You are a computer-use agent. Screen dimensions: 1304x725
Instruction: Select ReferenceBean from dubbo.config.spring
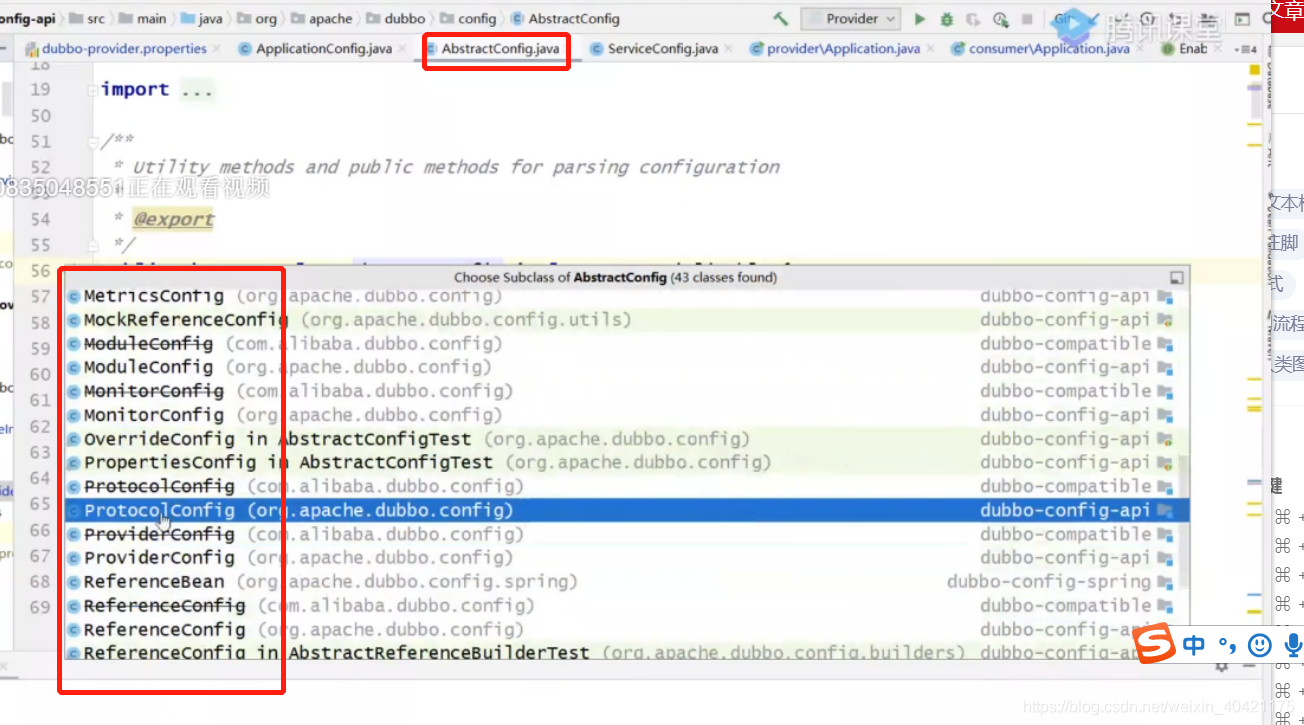[x=627, y=582]
